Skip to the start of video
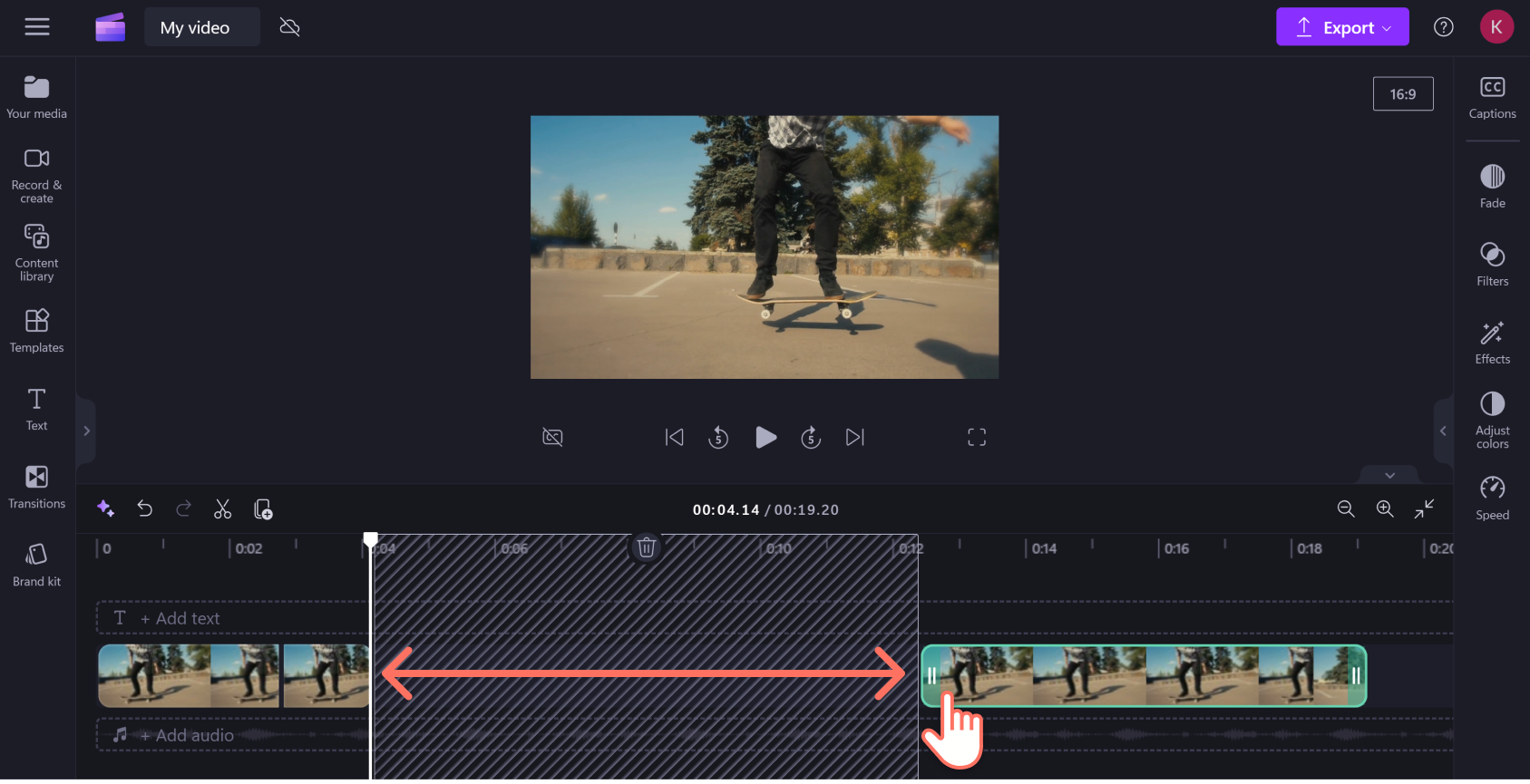The height and width of the screenshot is (784, 1530). (674, 438)
